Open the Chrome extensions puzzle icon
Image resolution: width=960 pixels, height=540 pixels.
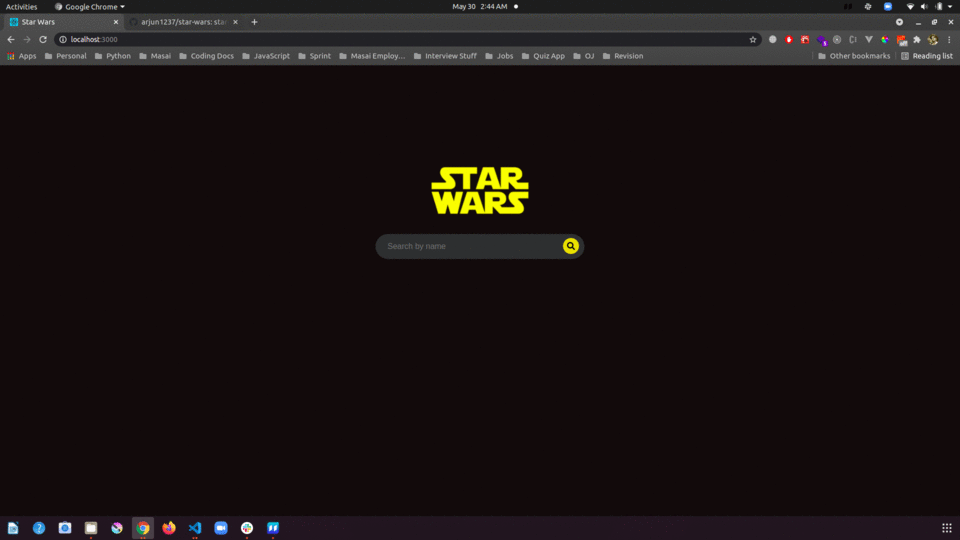pos(917,39)
